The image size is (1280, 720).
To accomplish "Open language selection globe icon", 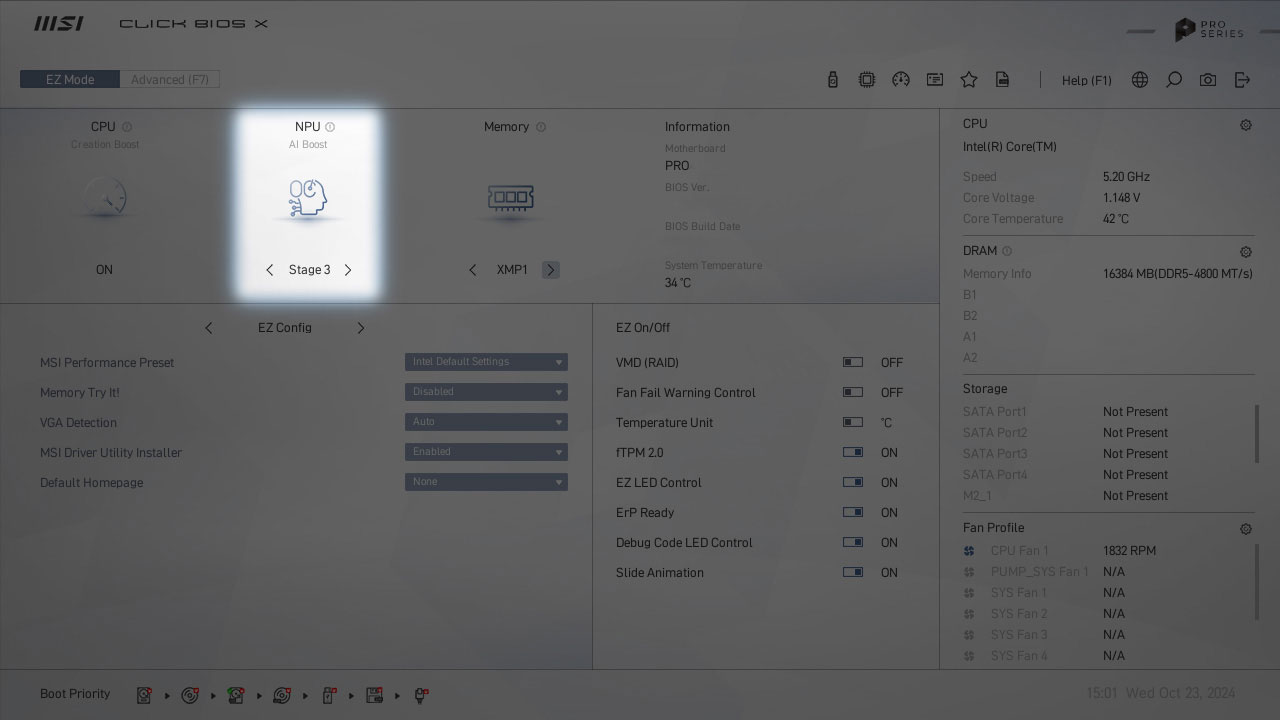I will click(1140, 80).
